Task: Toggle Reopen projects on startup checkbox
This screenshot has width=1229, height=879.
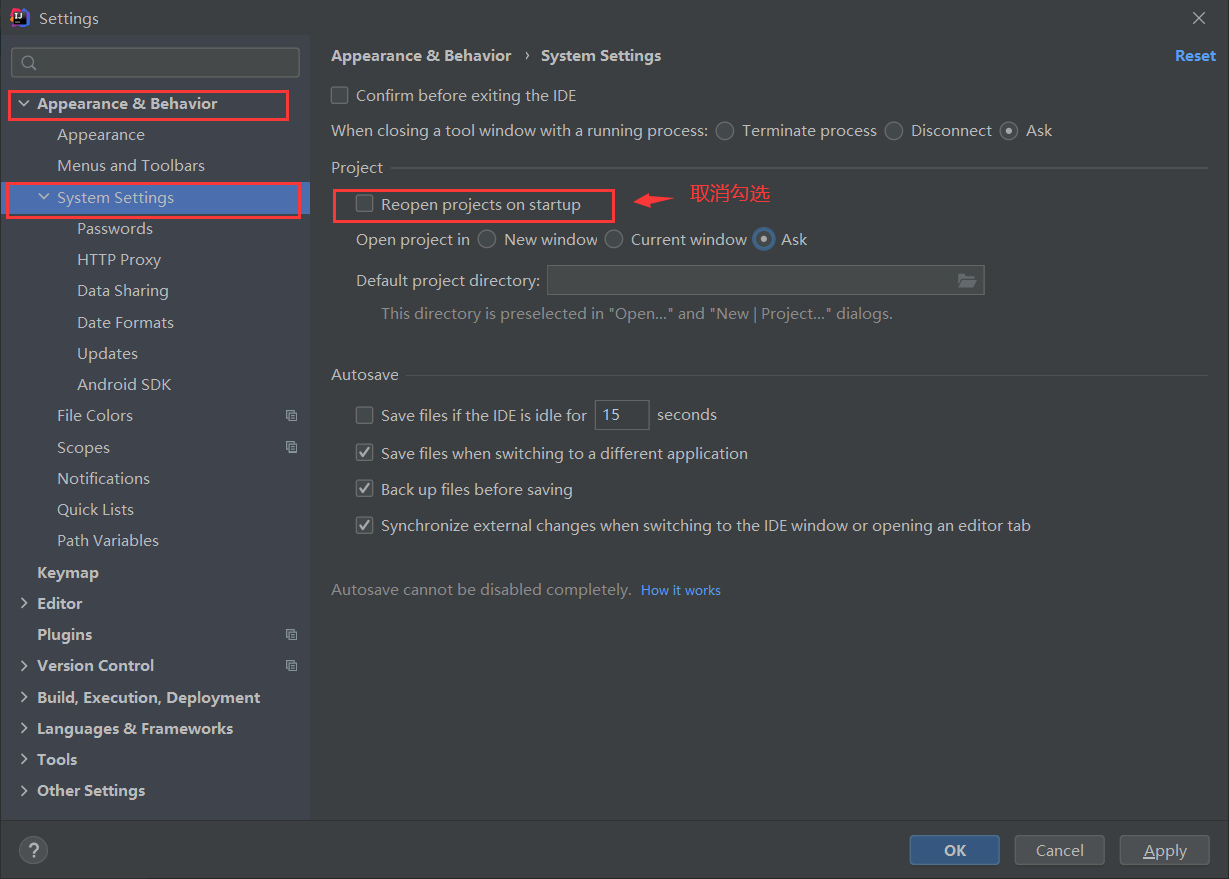Action: pyautogui.click(x=365, y=204)
